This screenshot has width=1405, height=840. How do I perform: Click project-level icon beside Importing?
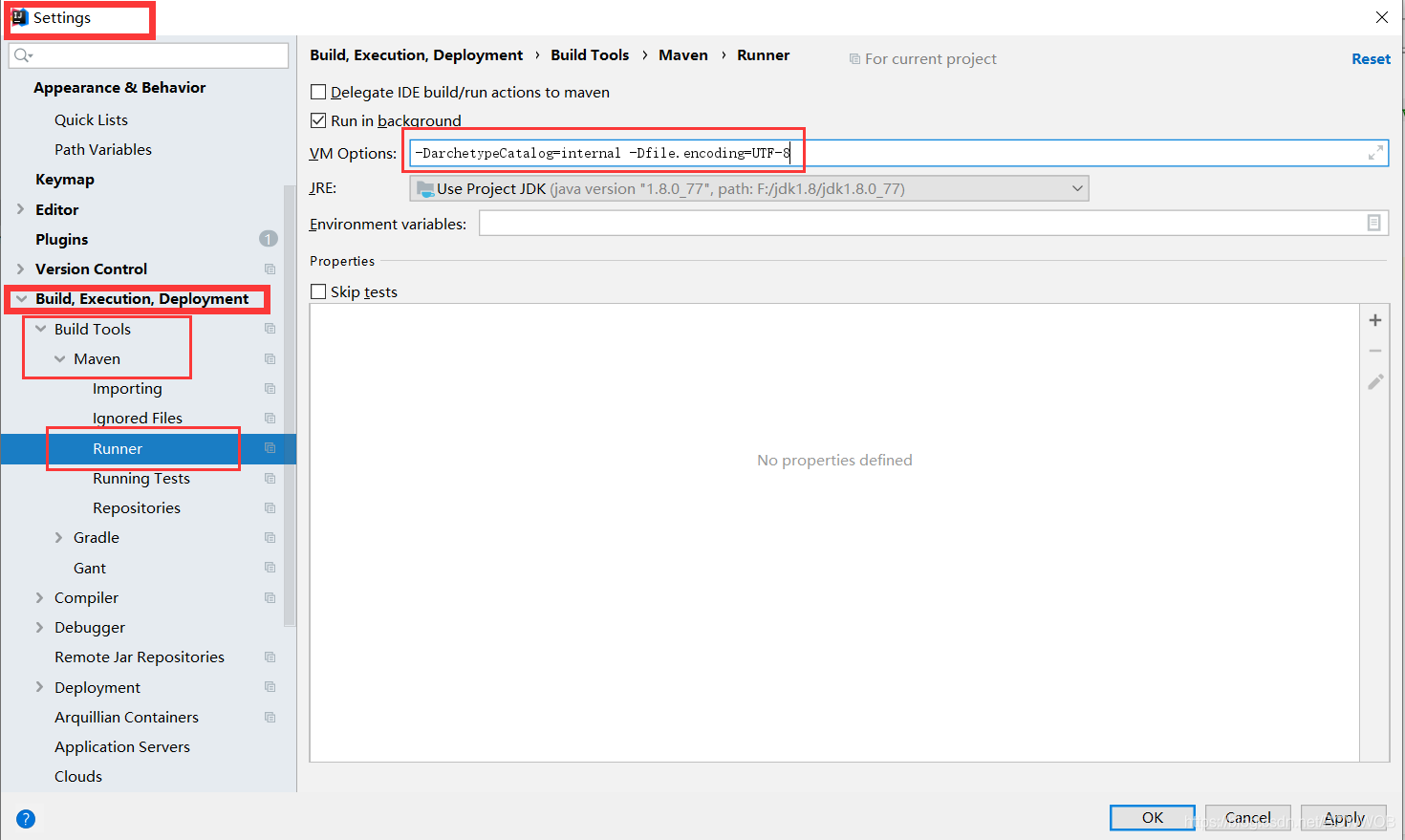[270, 389]
